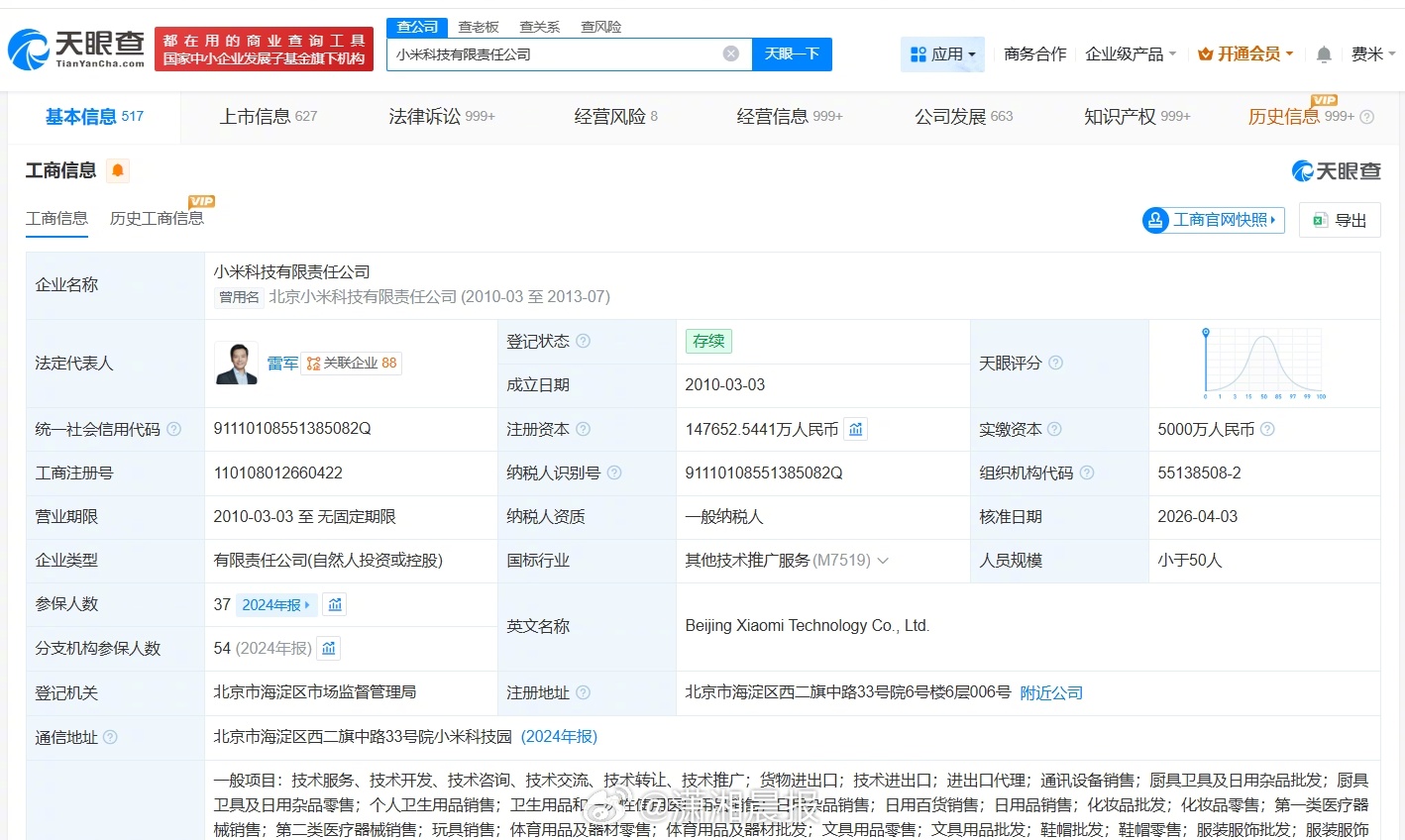Open the 附近公司 link next to registered address
Screen dimensions: 1405x840
pyautogui.click(x=1051, y=692)
